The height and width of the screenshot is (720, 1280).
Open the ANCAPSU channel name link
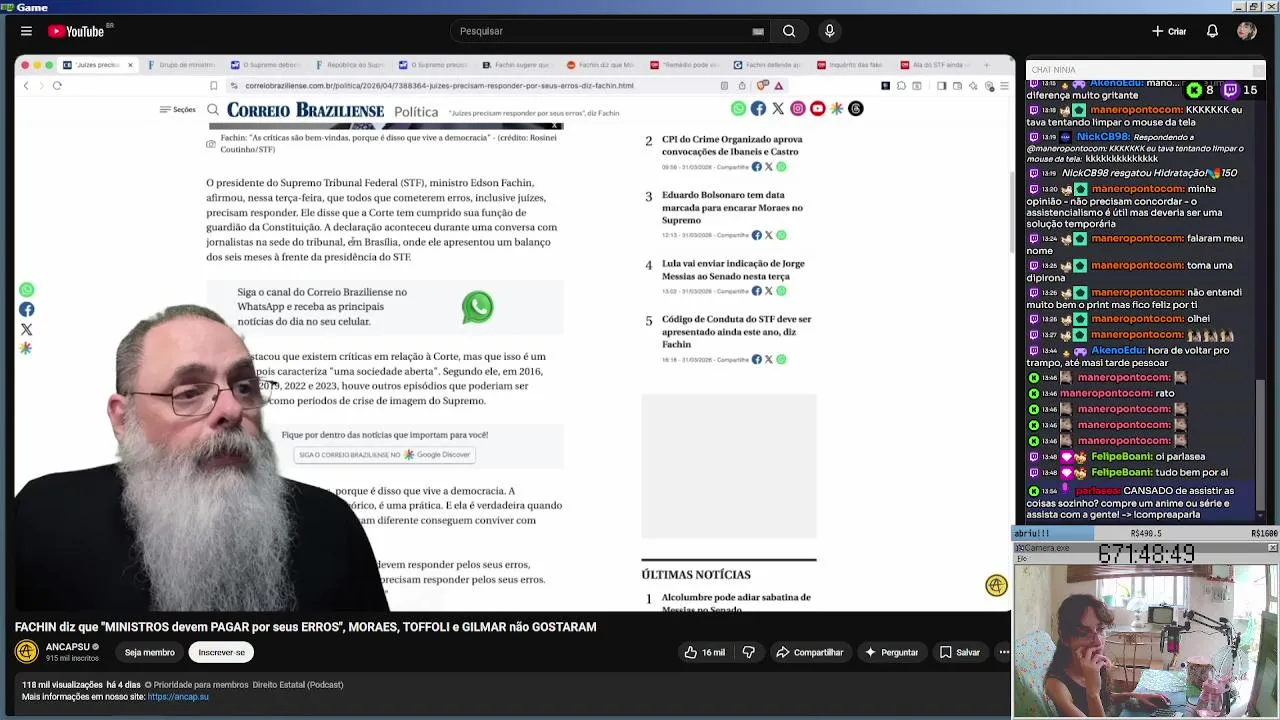[x=67, y=646]
